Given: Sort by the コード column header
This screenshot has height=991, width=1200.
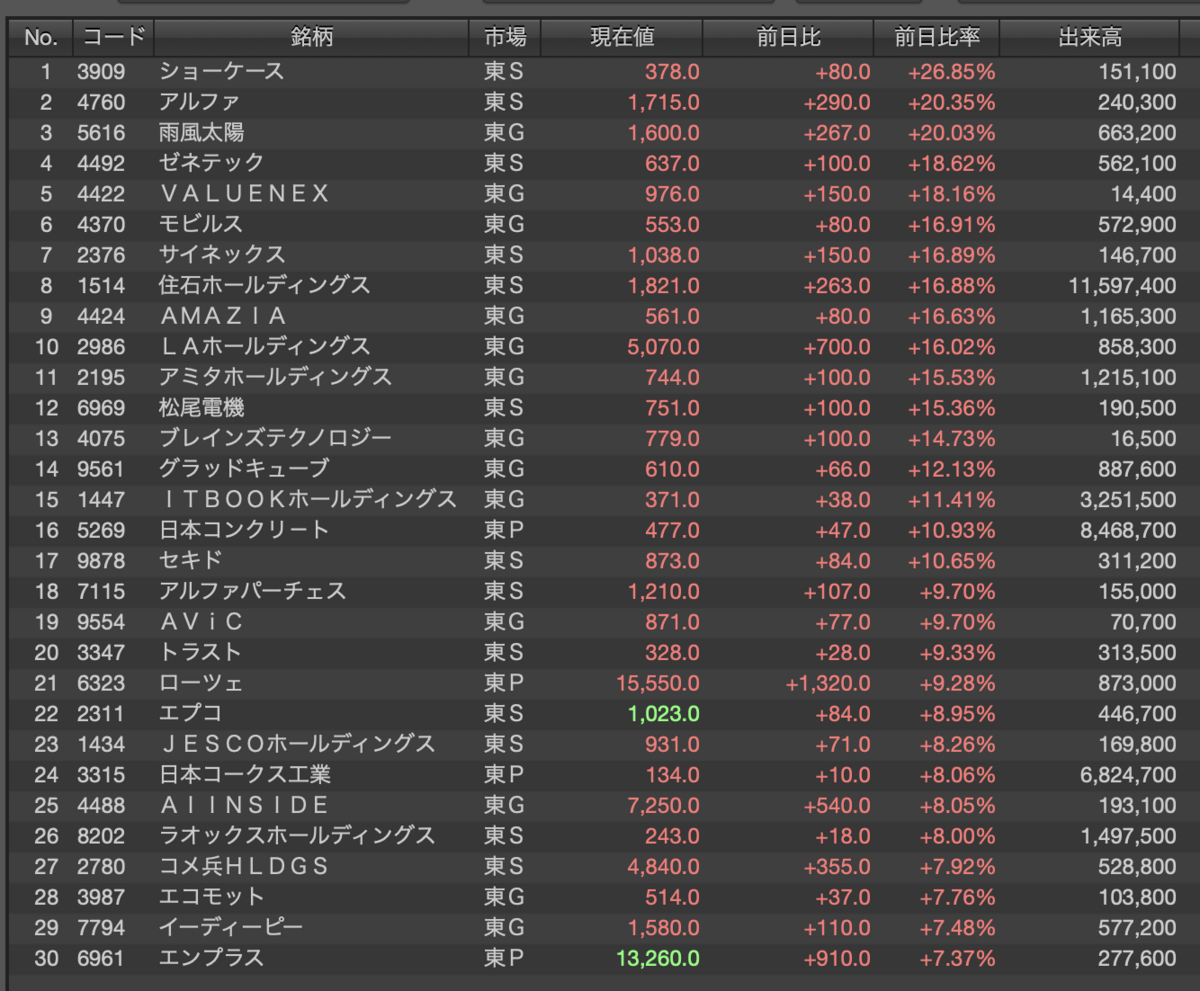Looking at the screenshot, I should pos(113,38).
